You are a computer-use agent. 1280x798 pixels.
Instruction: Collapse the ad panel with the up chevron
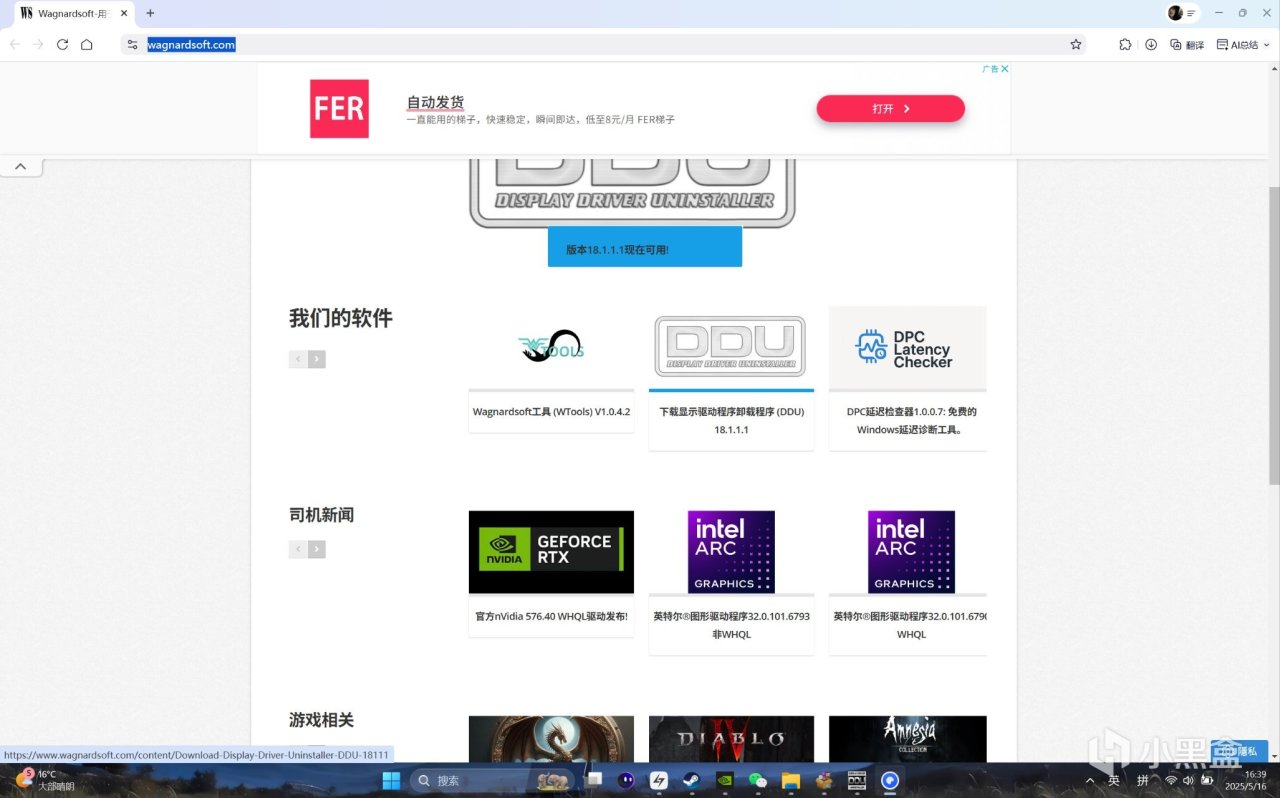pos(20,166)
